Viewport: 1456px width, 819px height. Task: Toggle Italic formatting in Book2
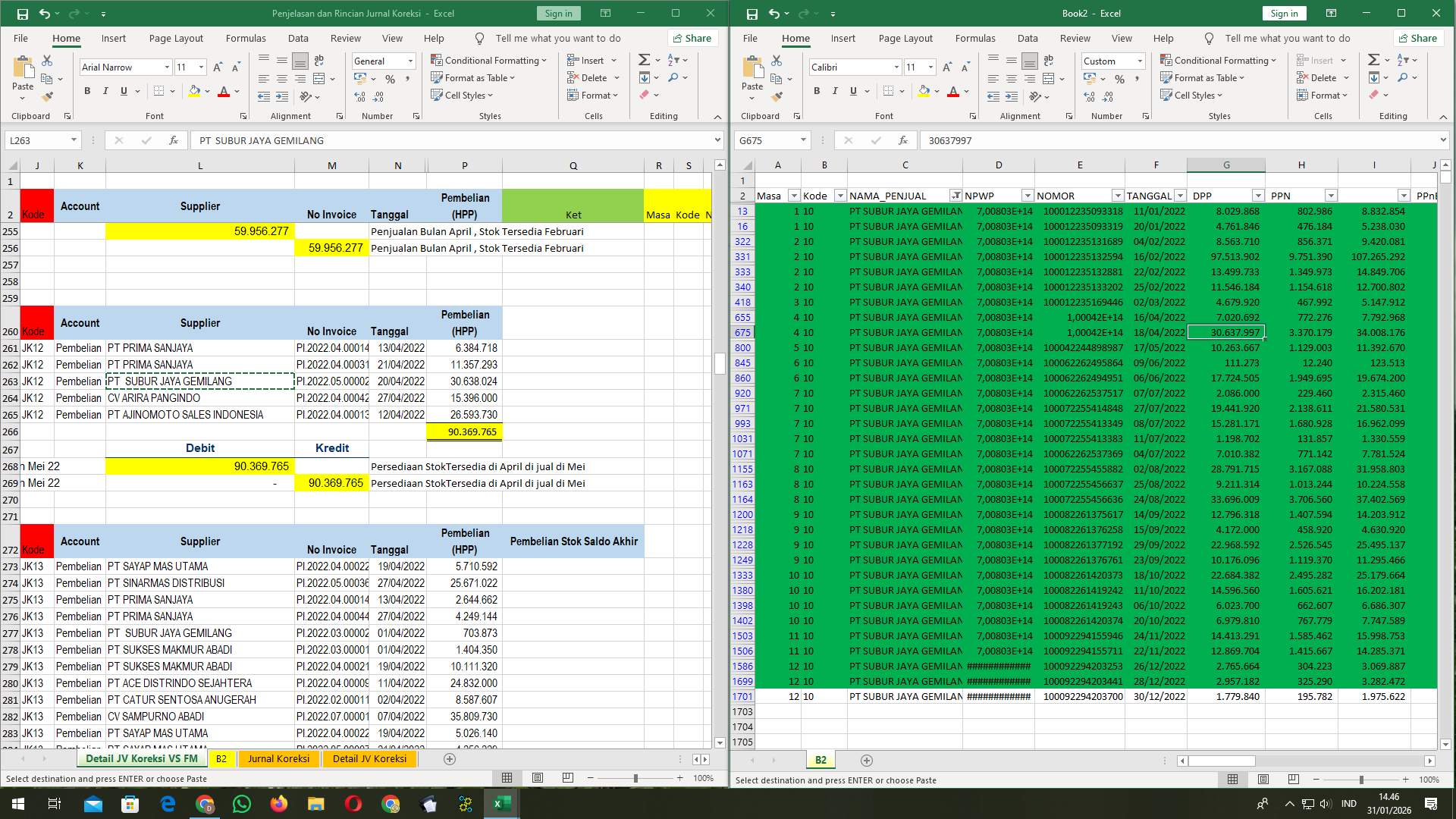coord(835,91)
